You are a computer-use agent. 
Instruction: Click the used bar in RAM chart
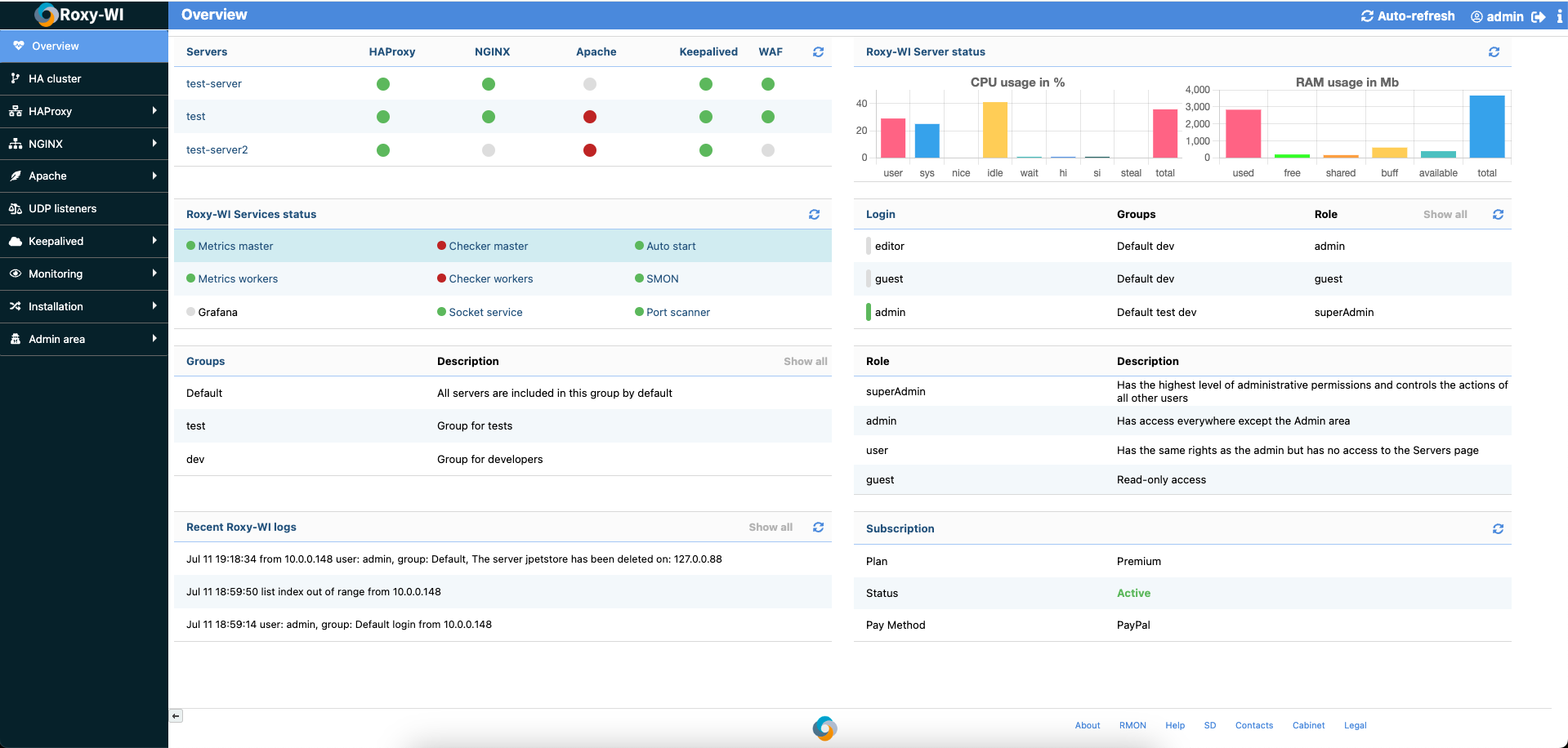1244,133
